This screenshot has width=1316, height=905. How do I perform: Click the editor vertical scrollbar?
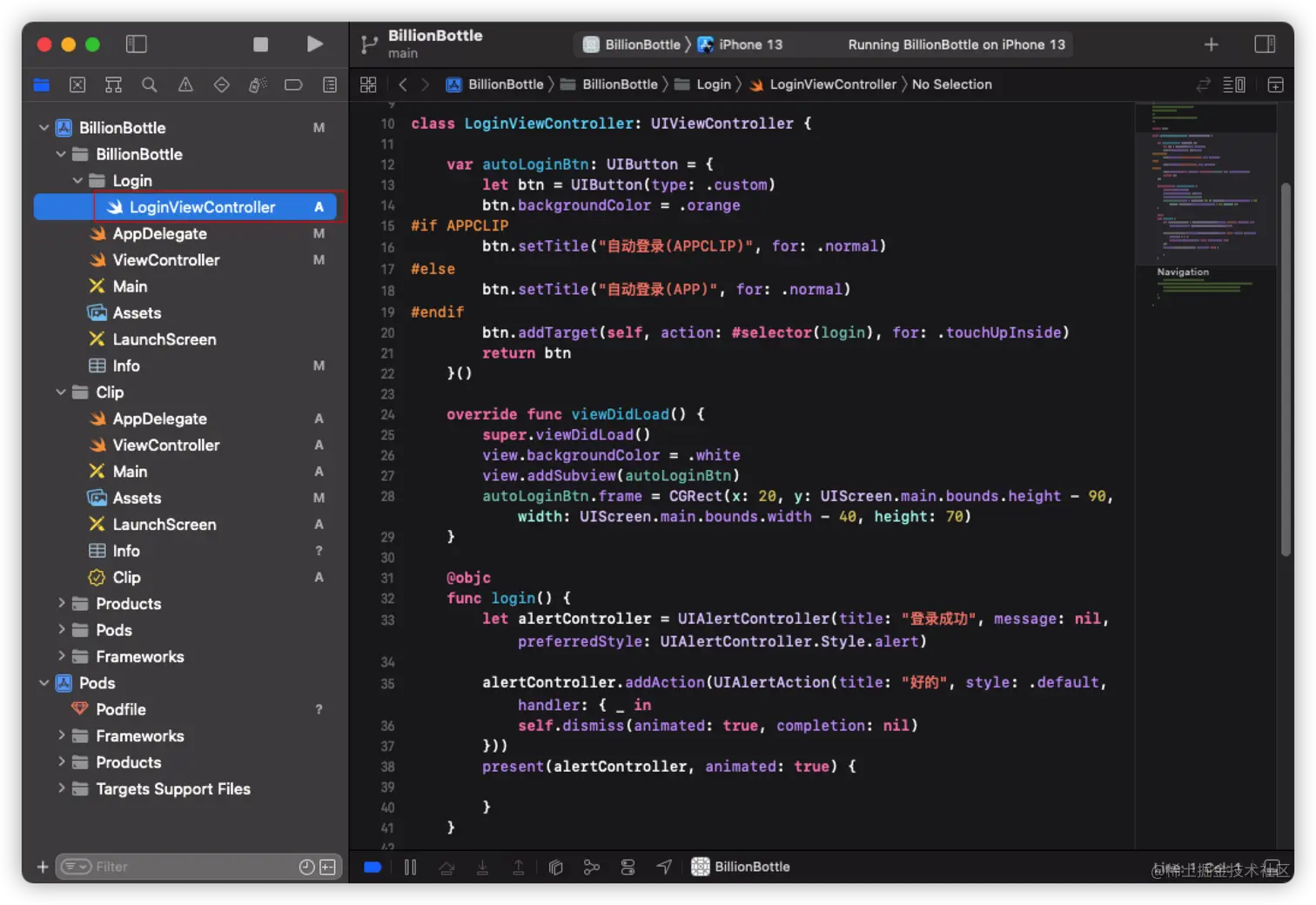[x=1286, y=369]
